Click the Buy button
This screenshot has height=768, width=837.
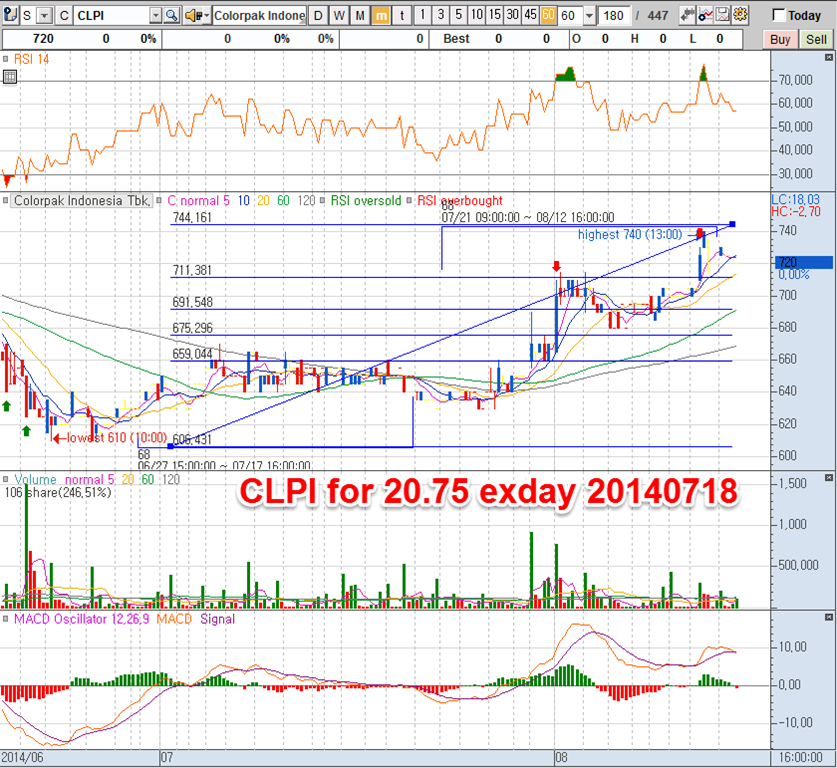click(x=780, y=39)
